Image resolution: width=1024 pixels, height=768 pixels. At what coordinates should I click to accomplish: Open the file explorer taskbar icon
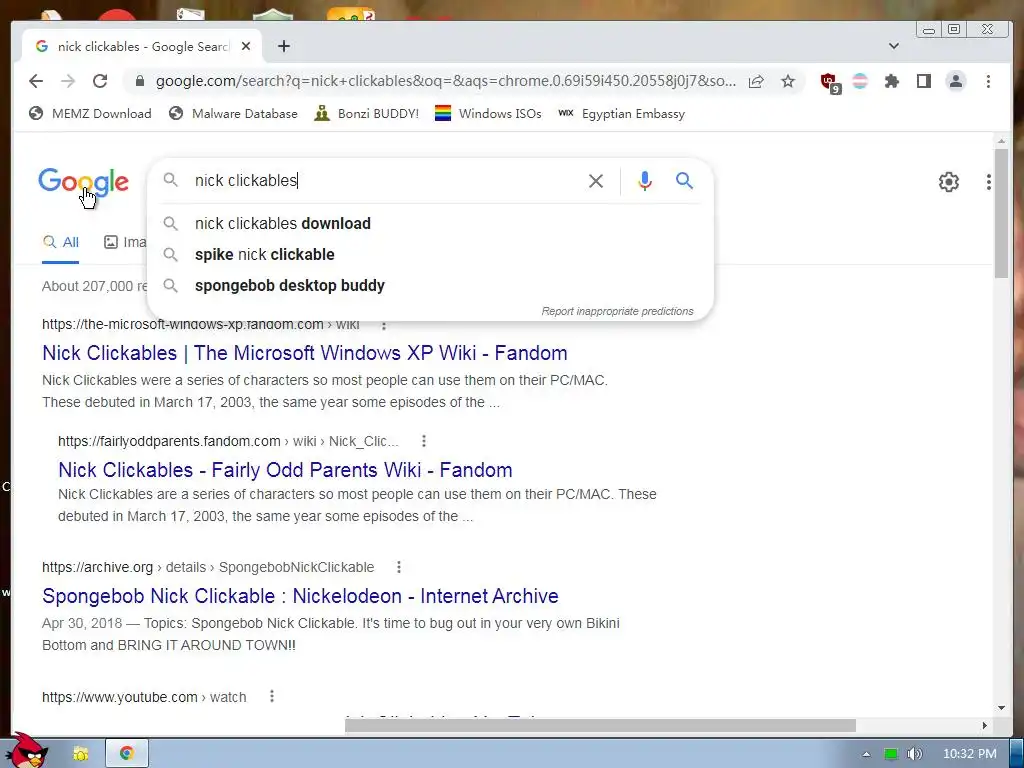pyautogui.click(x=80, y=754)
